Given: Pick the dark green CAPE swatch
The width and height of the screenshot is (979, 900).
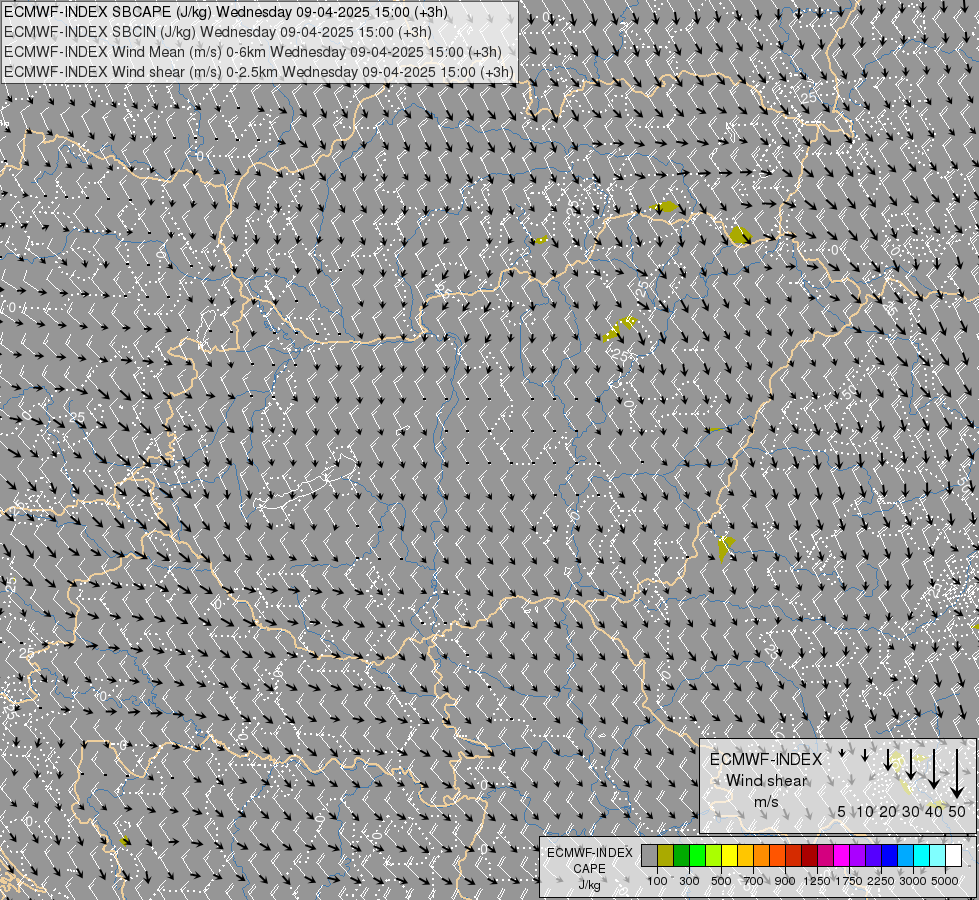Looking at the screenshot, I should pyautogui.click(x=682, y=856).
